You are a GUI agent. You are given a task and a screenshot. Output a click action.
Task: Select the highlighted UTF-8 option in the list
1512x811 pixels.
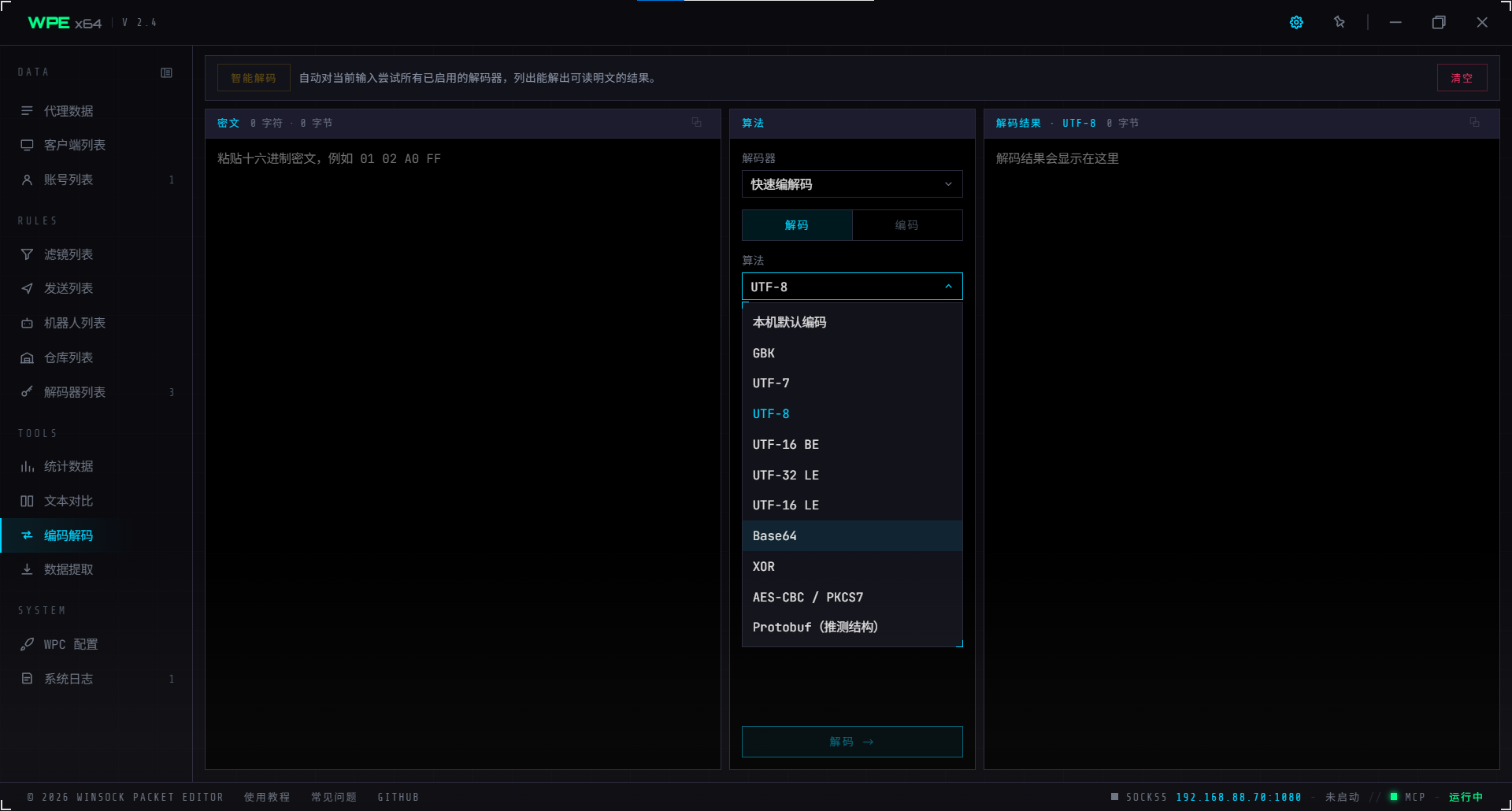pyautogui.click(x=852, y=414)
